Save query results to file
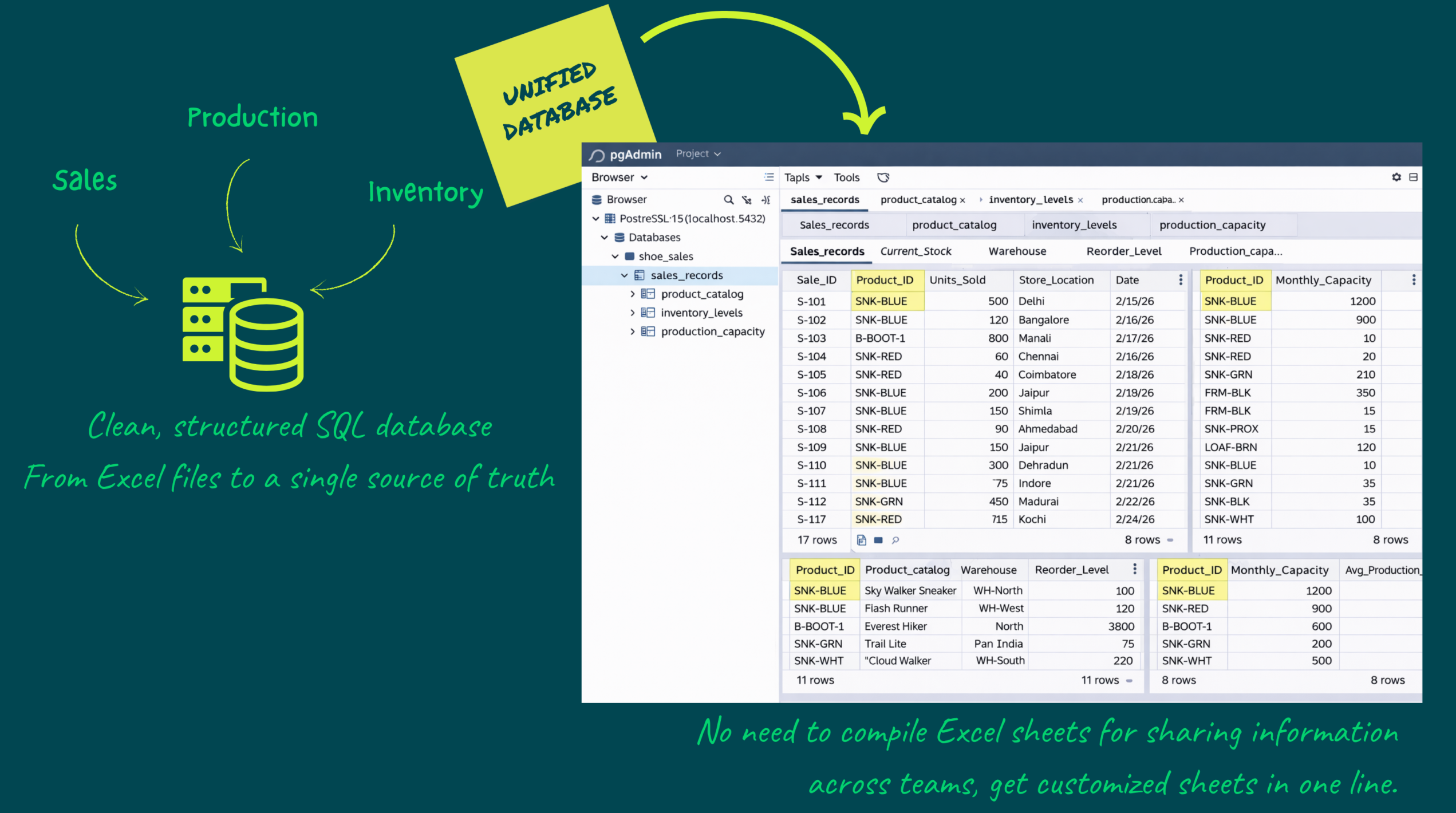Viewport: 1456px width, 813px height. click(x=861, y=540)
